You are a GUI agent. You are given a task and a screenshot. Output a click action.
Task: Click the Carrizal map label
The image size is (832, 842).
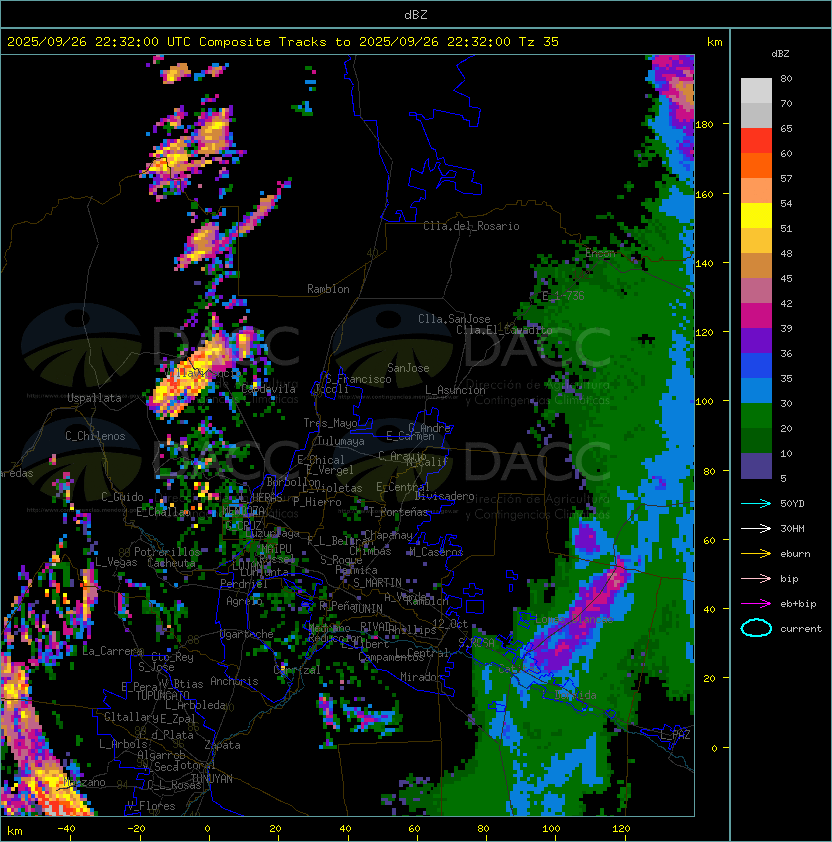[x=297, y=670]
